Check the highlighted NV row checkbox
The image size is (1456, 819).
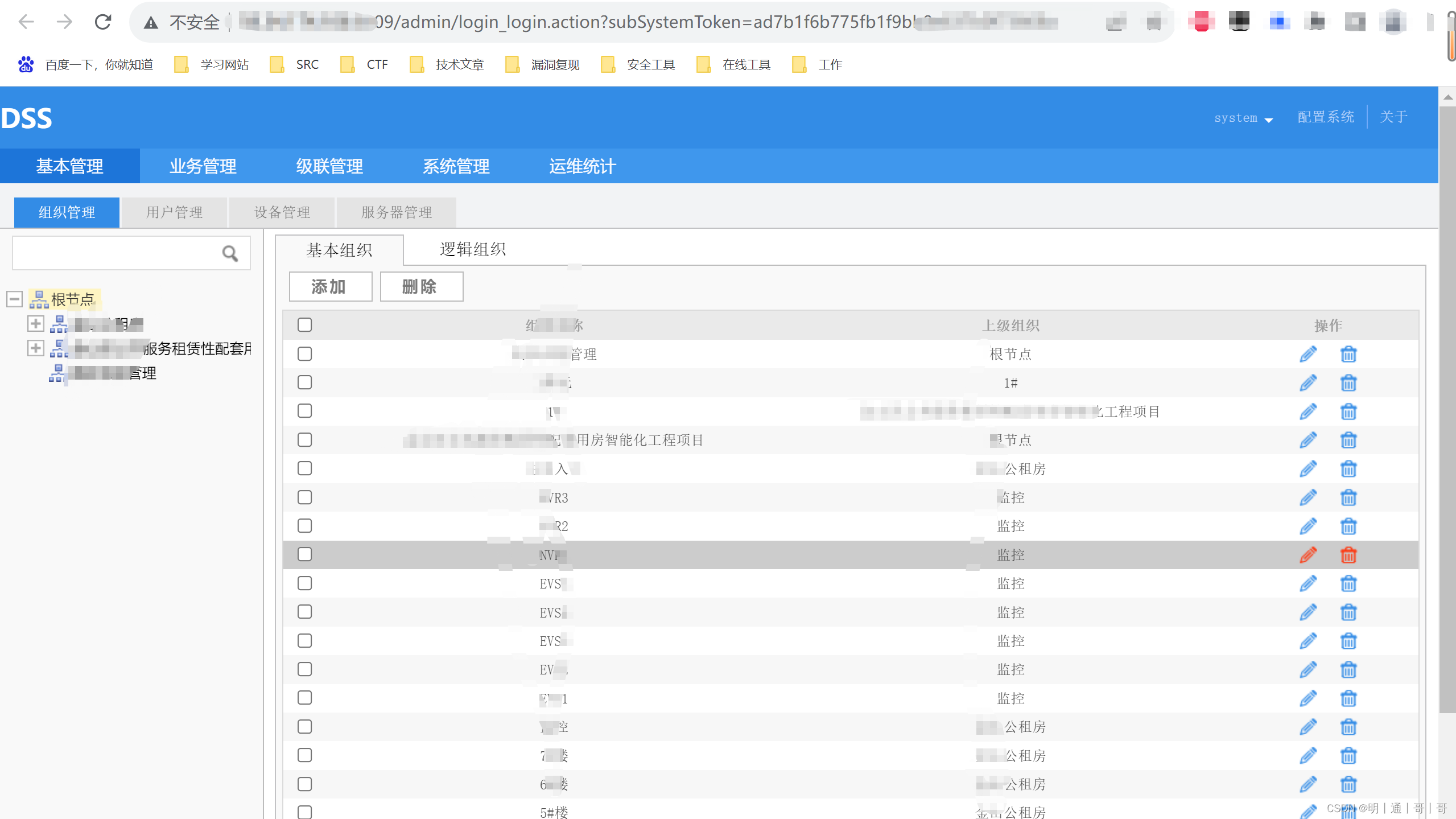[305, 554]
